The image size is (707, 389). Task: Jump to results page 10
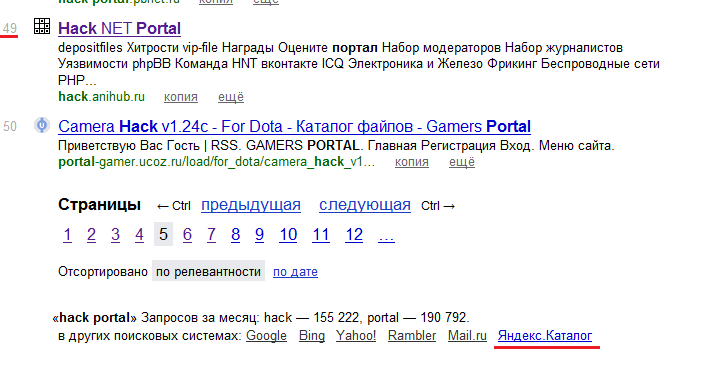click(x=288, y=234)
